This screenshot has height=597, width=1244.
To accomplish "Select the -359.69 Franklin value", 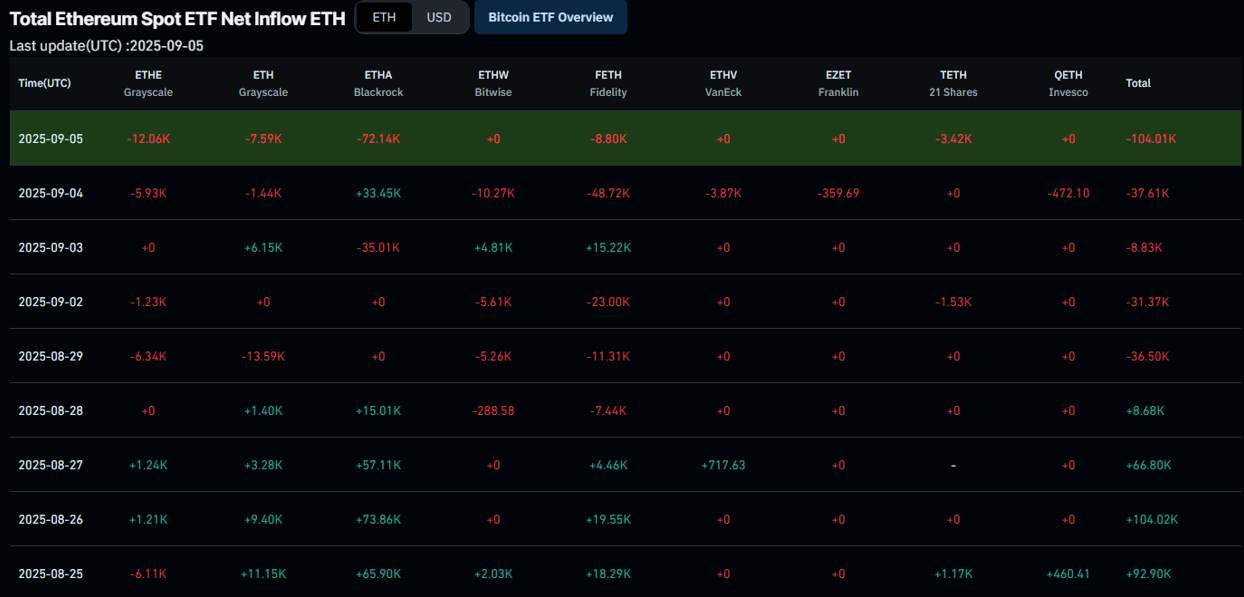I will [838, 193].
